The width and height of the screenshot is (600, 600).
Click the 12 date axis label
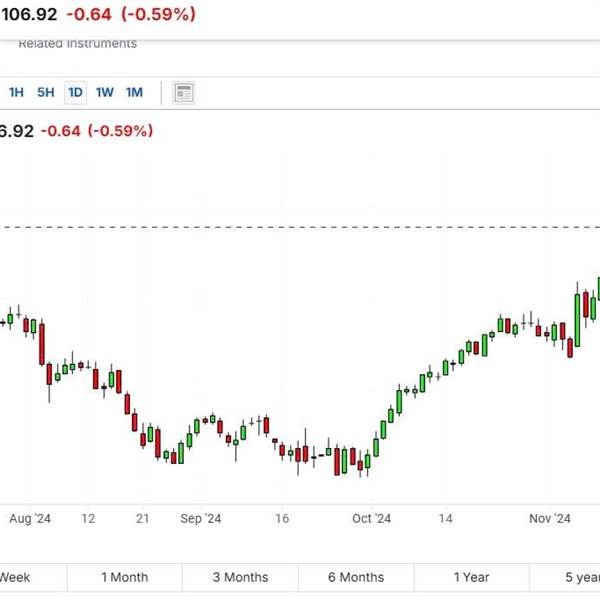[x=88, y=518]
